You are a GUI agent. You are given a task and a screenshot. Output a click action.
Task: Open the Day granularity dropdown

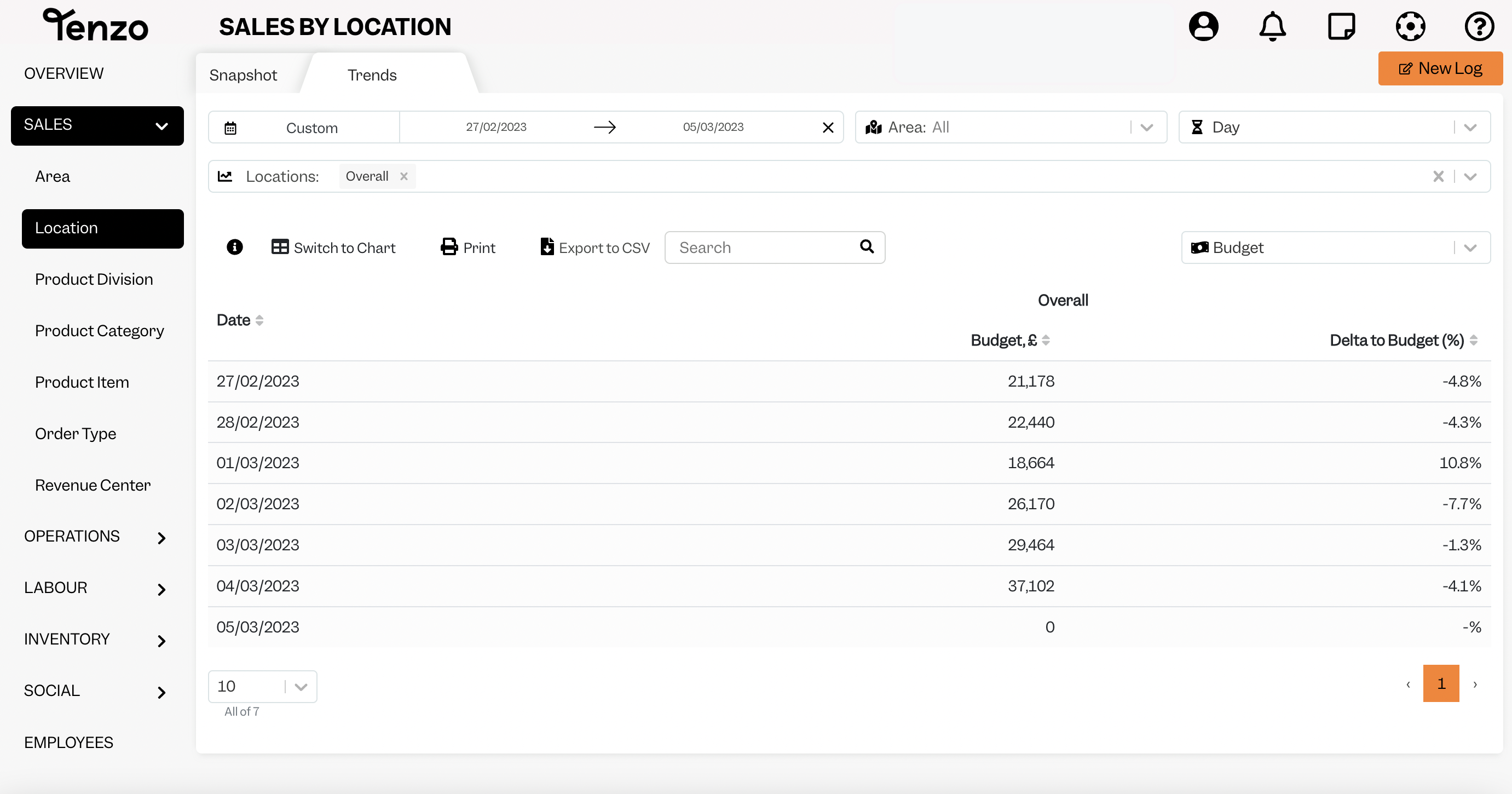tap(1334, 128)
